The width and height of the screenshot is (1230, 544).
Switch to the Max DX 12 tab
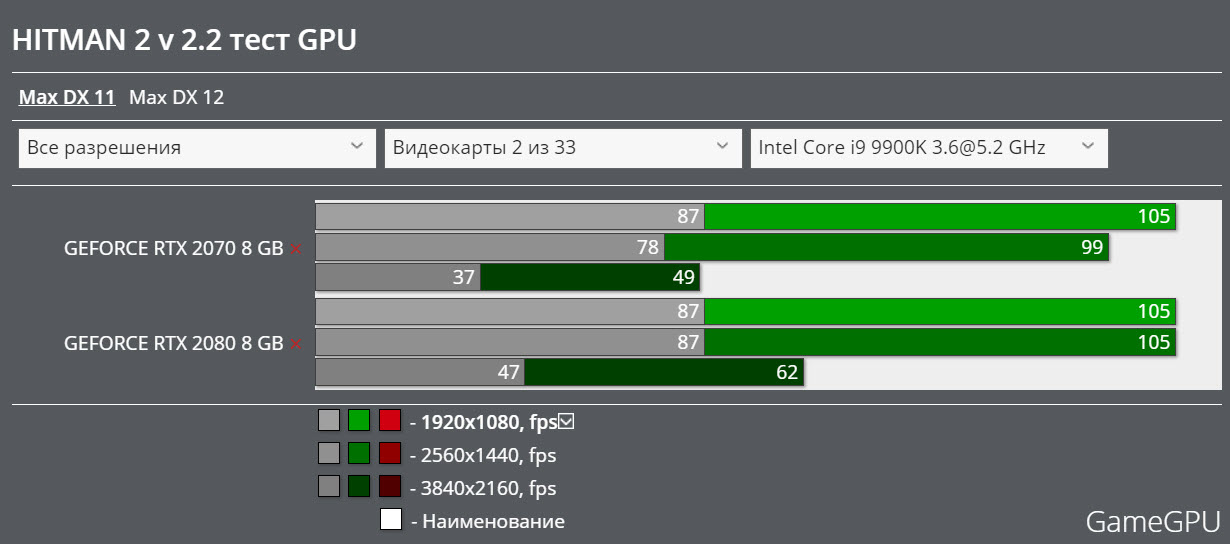point(176,97)
